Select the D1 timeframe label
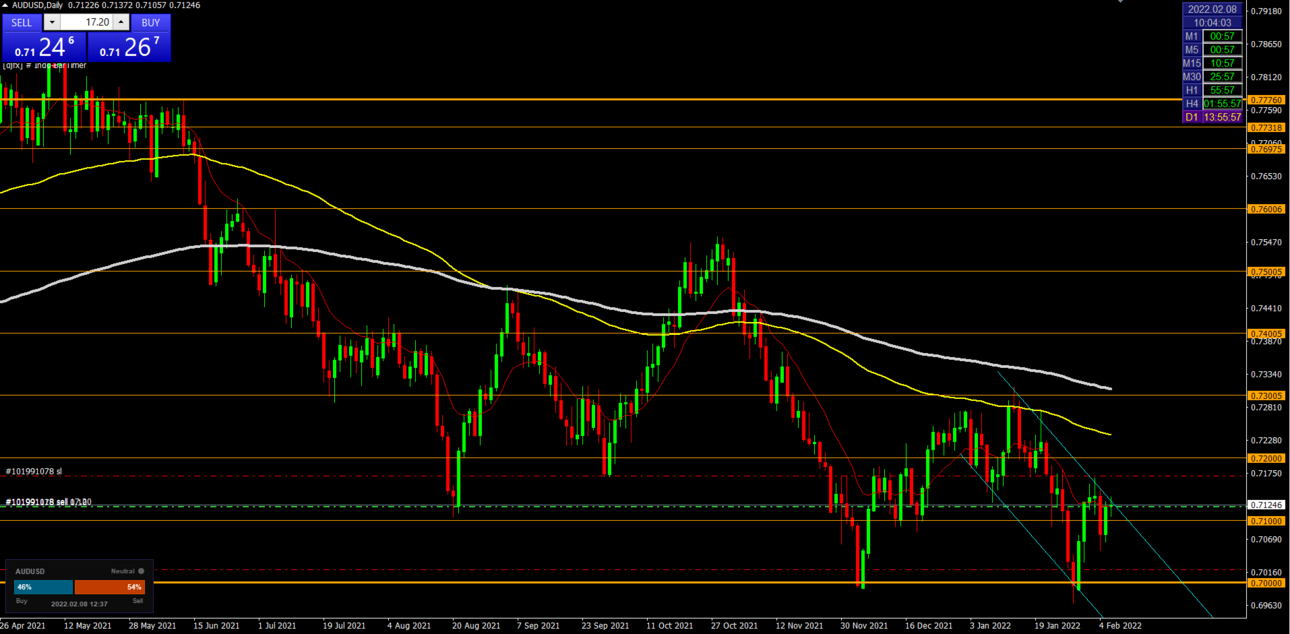Image resolution: width=1290 pixels, height=634 pixels. pos(1191,117)
